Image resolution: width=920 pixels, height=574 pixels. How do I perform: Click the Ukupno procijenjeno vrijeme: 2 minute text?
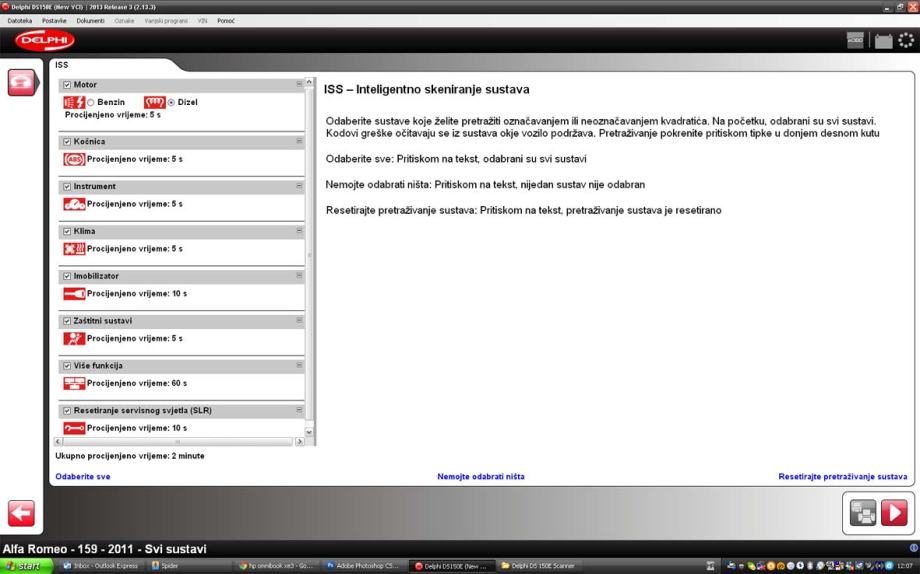pyautogui.click(x=130, y=456)
